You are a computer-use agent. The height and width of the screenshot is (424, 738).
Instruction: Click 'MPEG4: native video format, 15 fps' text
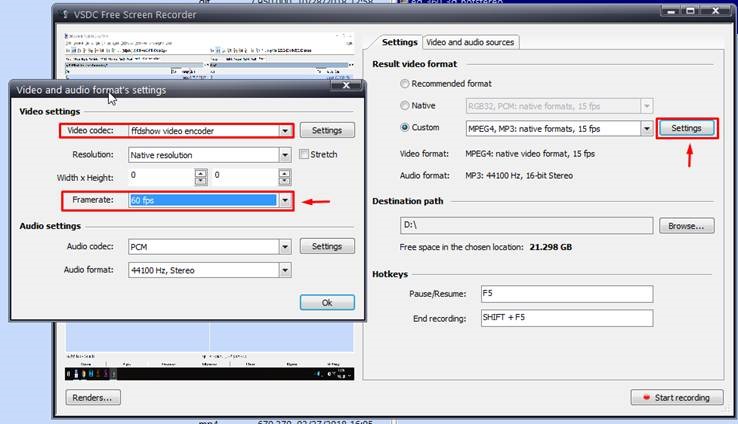pyautogui.click(x=530, y=154)
